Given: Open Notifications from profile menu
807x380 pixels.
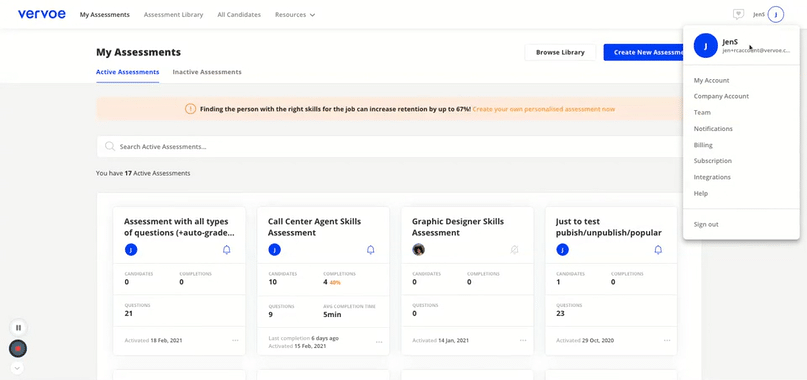Looking at the screenshot, I should coord(713,129).
